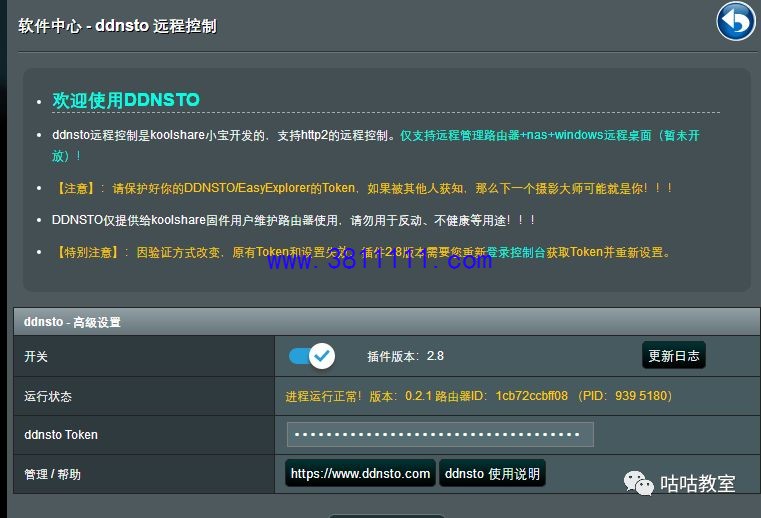This screenshot has width=761, height=518.
Task: Click the 软件中心 - ddnsto 远程控制 title
Action: (117, 26)
